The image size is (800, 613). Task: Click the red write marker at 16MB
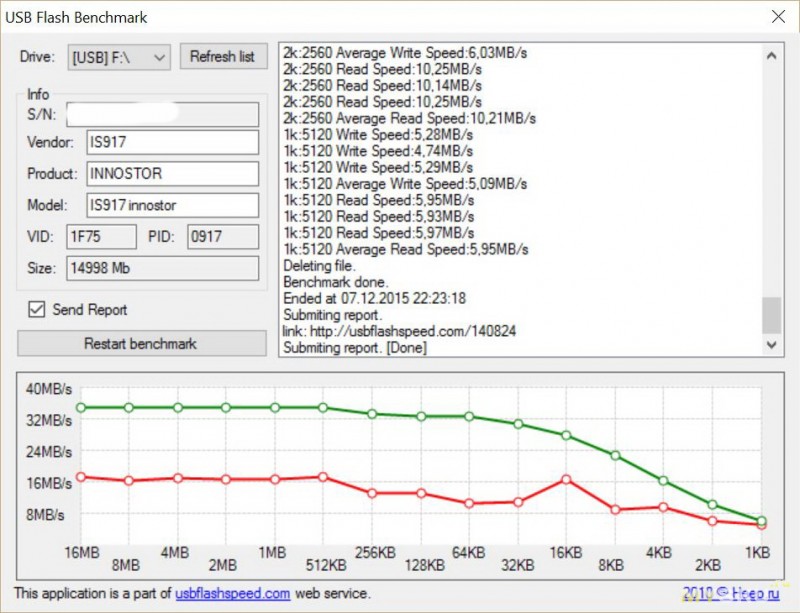point(81,477)
